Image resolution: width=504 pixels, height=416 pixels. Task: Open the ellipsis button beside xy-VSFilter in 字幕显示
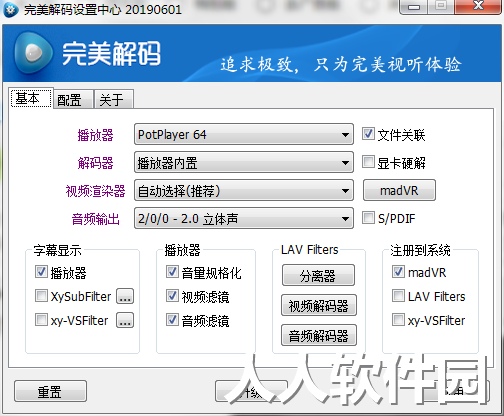click(x=125, y=320)
